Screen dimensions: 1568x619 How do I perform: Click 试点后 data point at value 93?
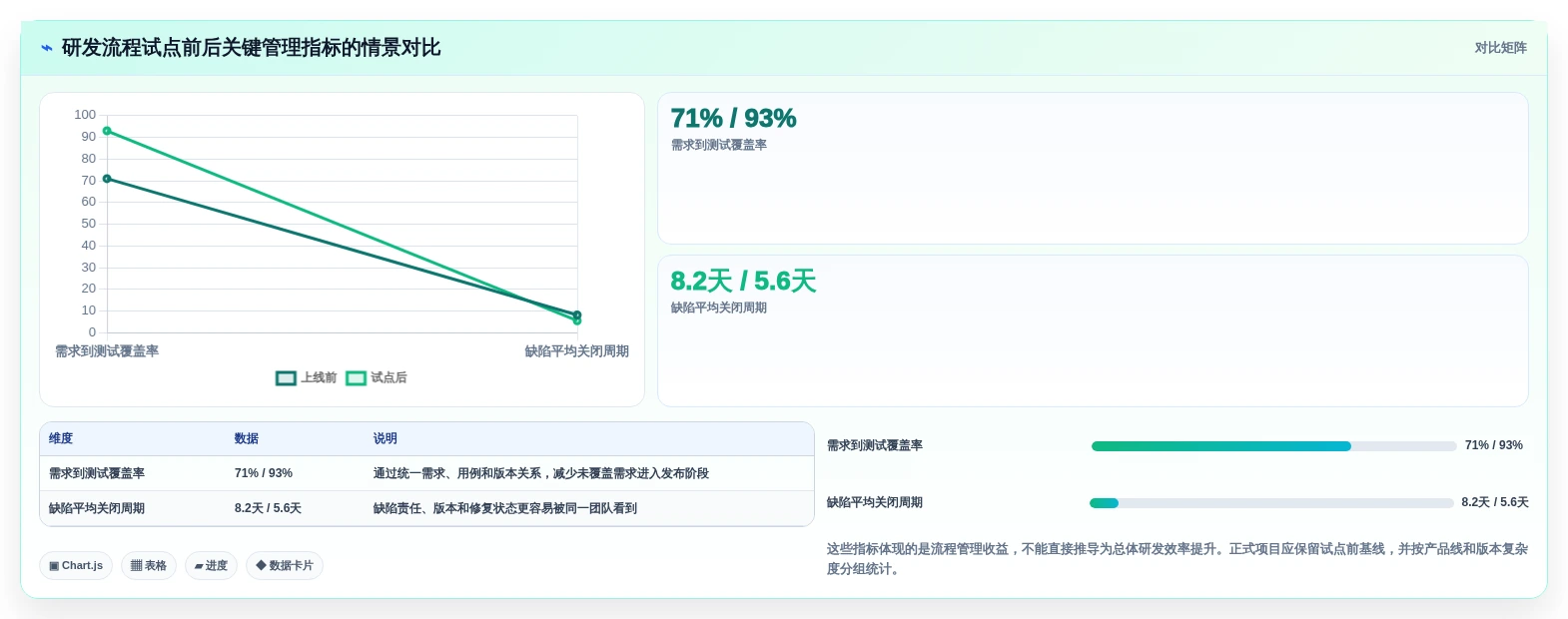click(x=107, y=131)
